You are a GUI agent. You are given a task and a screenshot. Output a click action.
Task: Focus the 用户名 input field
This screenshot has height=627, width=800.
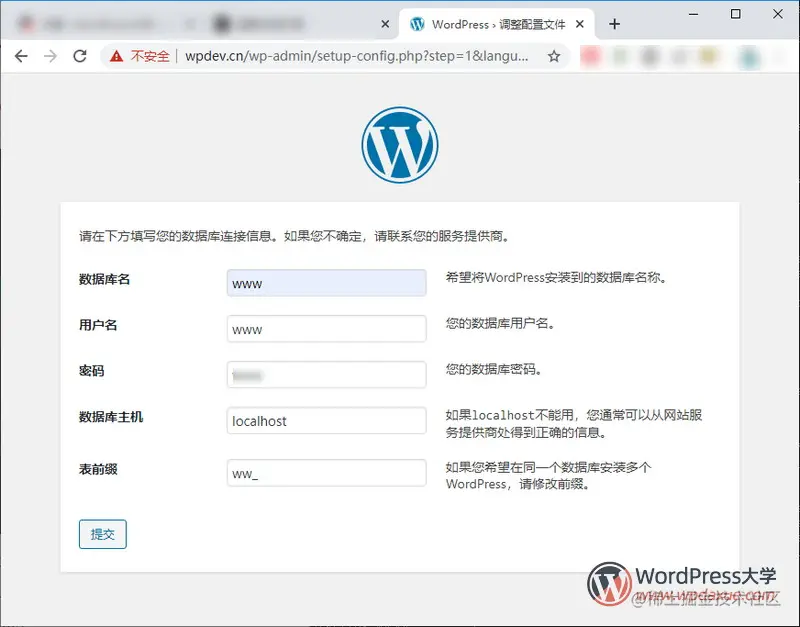(327, 329)
